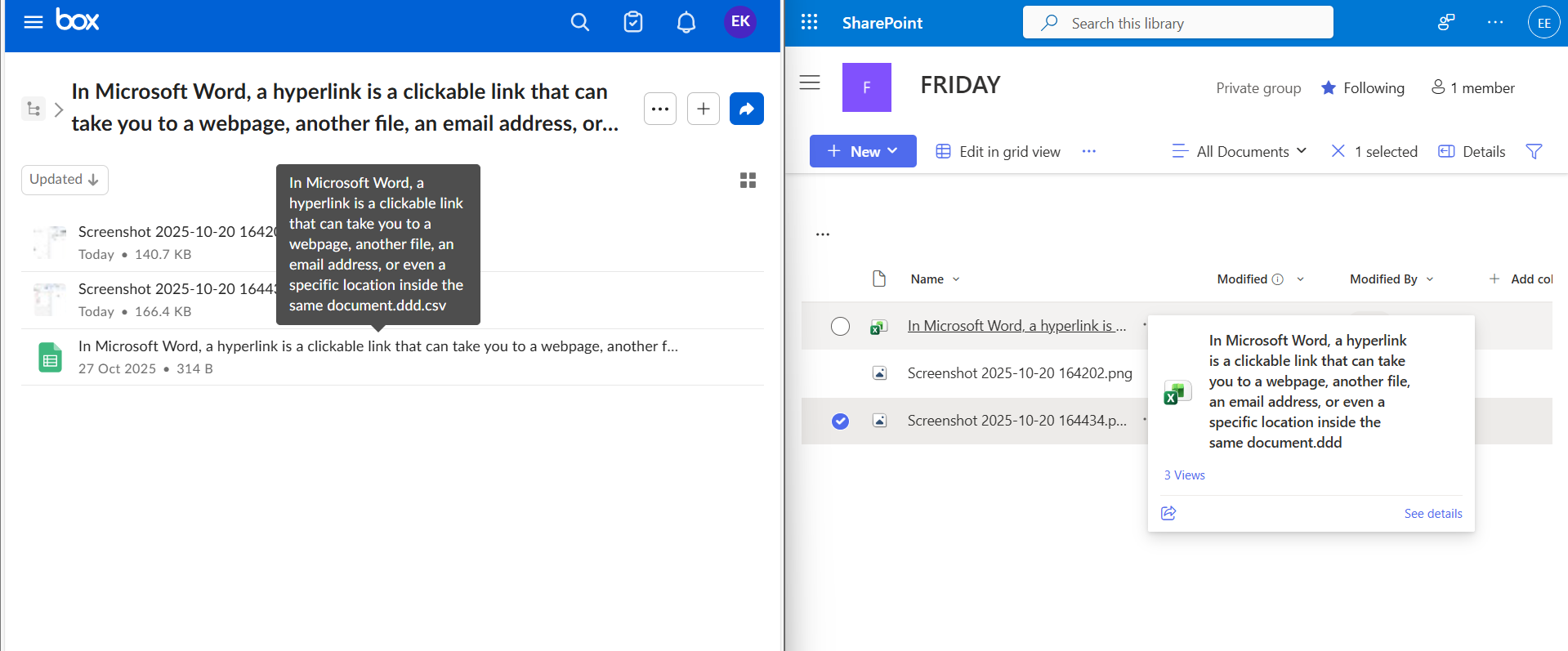The width and height of the screenshot is (1568, 651).
Task: Open the filter funnel icon
Action: pos(1534,151)
